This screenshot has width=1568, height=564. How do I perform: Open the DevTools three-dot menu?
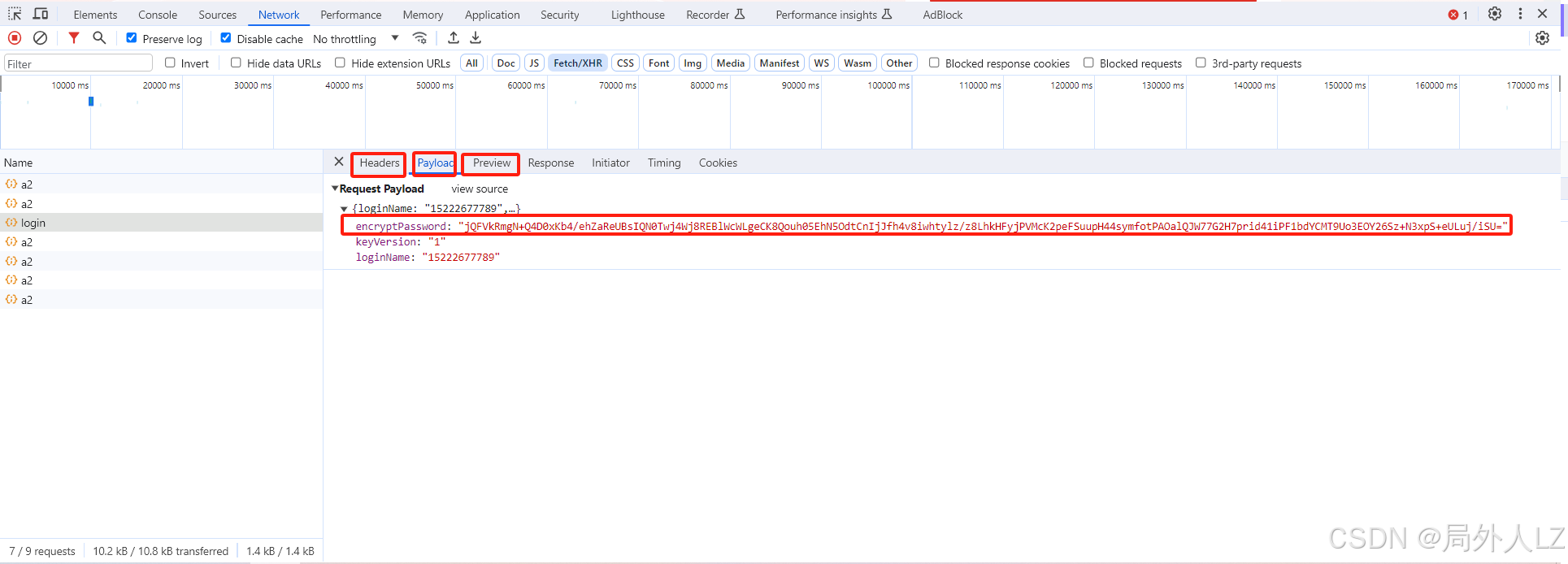click(x=1520, y=14)
